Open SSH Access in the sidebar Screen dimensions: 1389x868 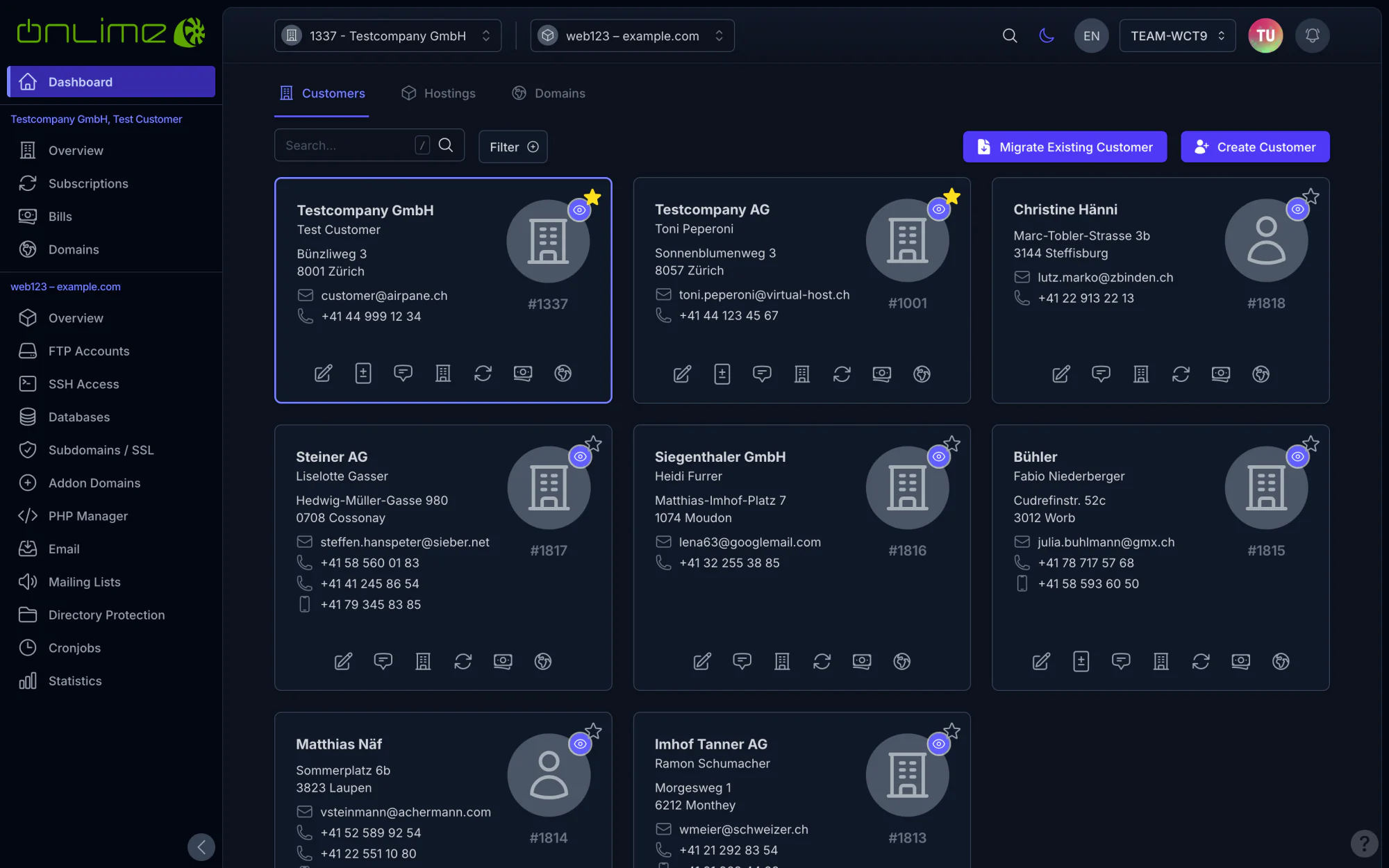coord(111,384)
